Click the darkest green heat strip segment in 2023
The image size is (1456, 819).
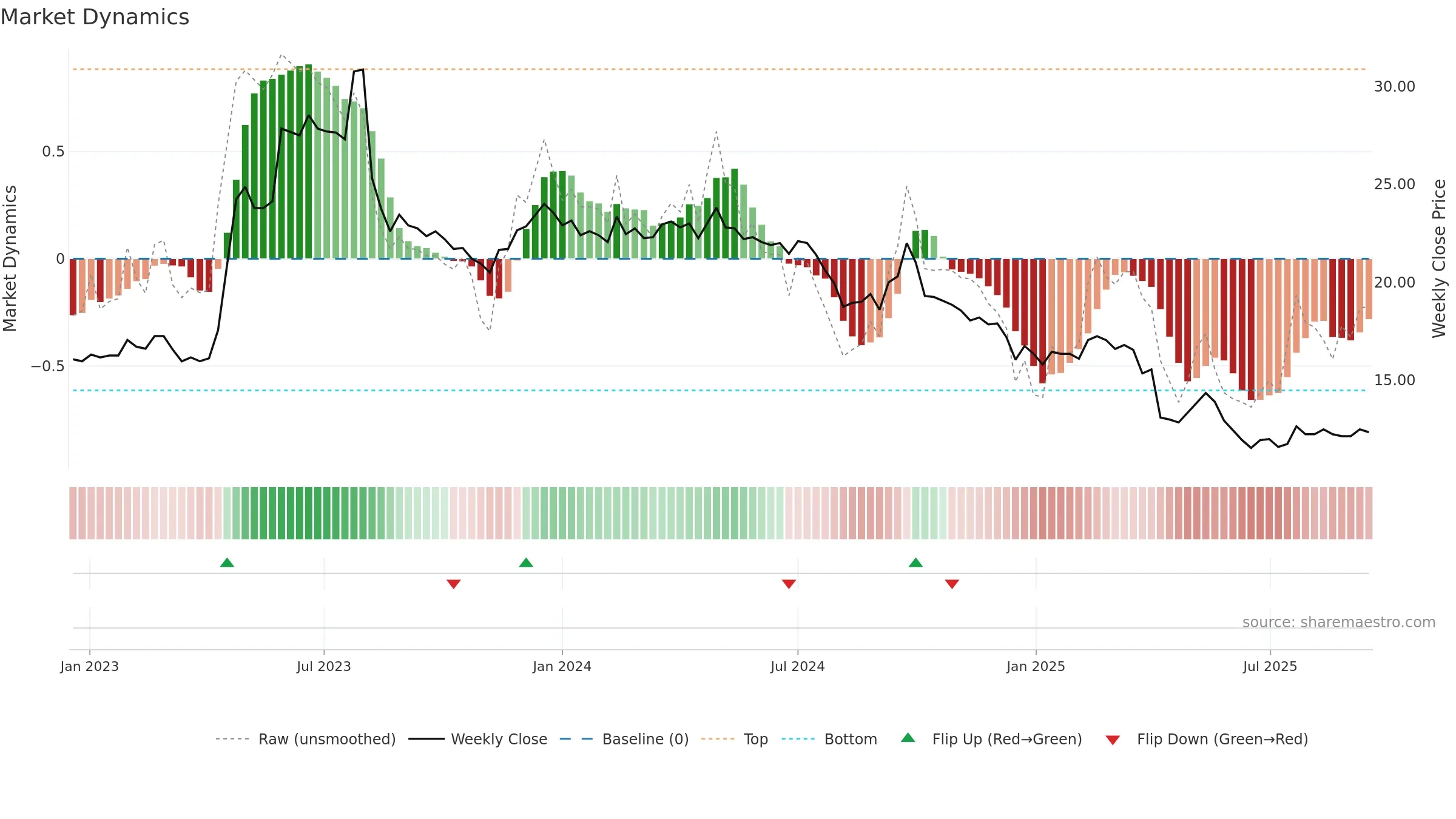309,513
